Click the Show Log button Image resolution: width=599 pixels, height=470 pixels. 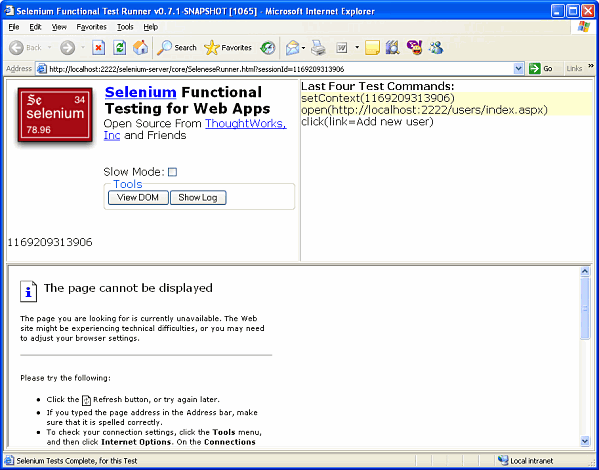[198, 198]
